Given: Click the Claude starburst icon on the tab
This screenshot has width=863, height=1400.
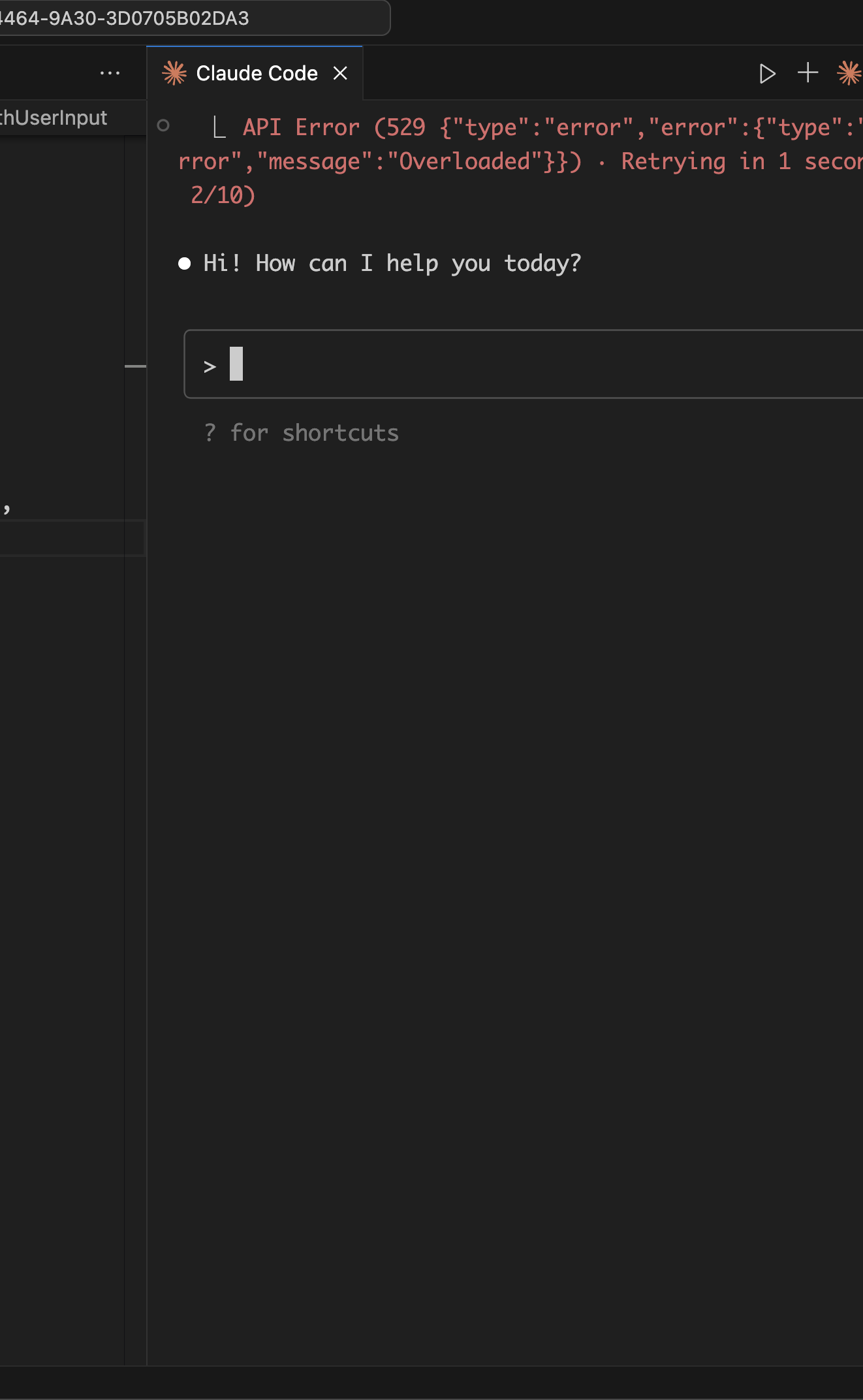Looking at the screenshot, I should point(174,73).
